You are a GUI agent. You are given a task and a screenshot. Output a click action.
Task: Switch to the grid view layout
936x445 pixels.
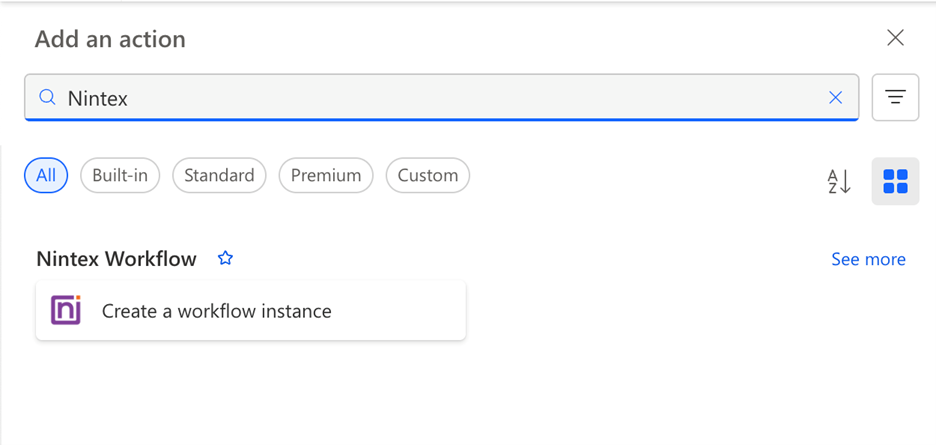coord(895,182)
